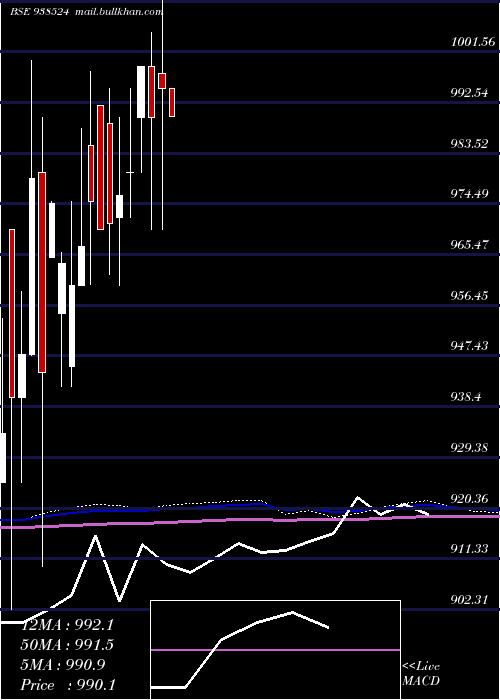
Task: Click the 5MA : 990.9 readout
Action: [x=63, y=665]
